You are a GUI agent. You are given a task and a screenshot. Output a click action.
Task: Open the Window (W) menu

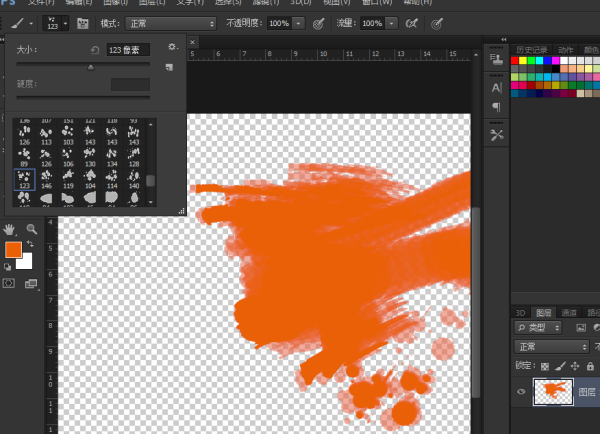pyautogui.click(x=377, y=2)
